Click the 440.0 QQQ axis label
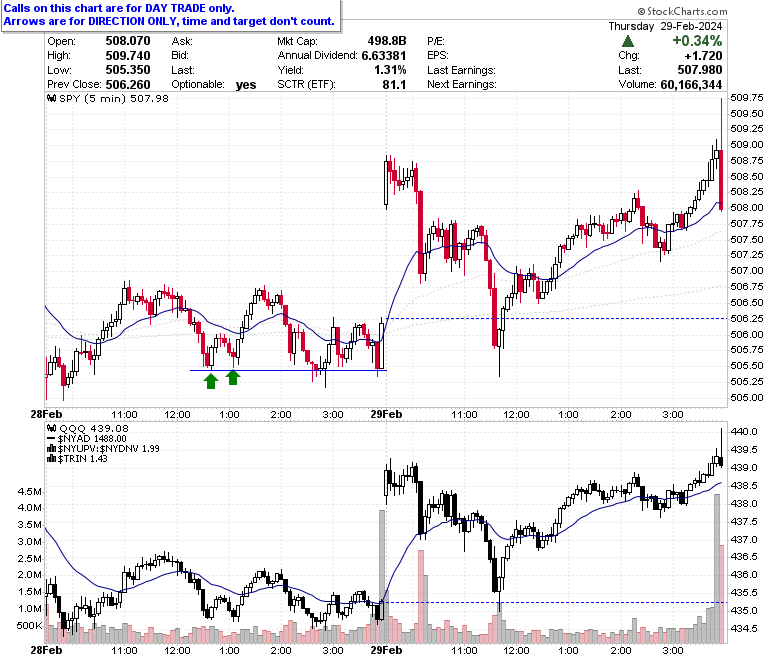780x659 pixels. [x=744, y=432]
